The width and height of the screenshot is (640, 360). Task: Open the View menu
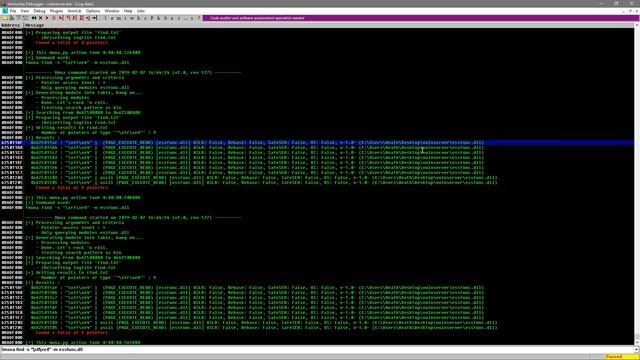tap(24, 11)
